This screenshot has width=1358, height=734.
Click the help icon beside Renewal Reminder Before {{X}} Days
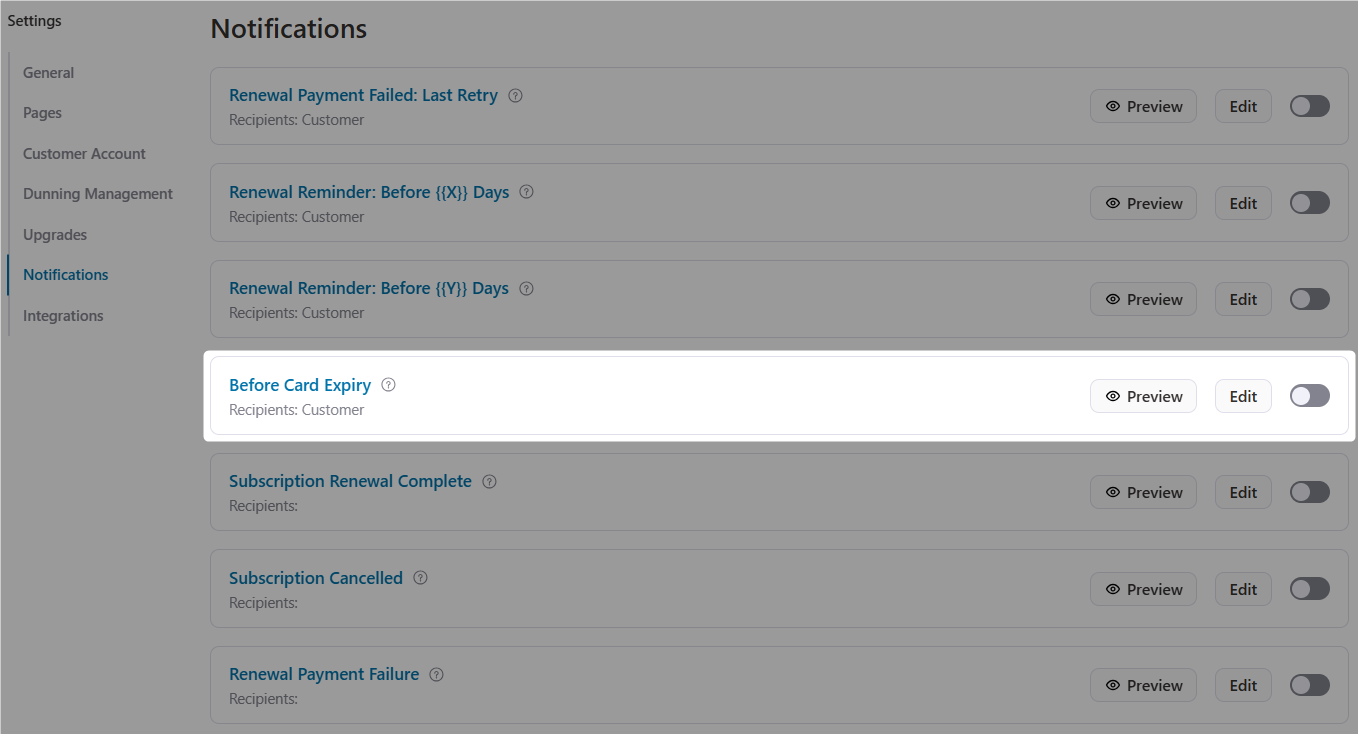526,192
